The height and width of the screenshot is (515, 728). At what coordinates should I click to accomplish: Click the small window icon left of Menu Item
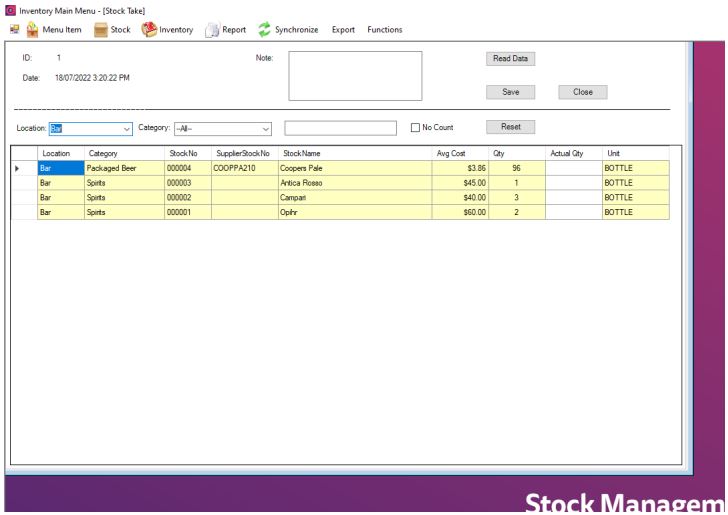tap(11, 29)
